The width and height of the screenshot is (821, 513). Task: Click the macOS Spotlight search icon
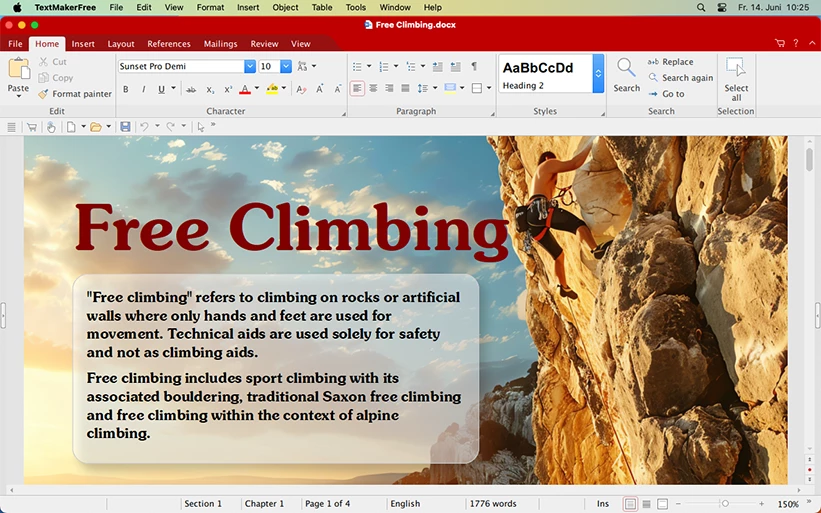(700, 7)
